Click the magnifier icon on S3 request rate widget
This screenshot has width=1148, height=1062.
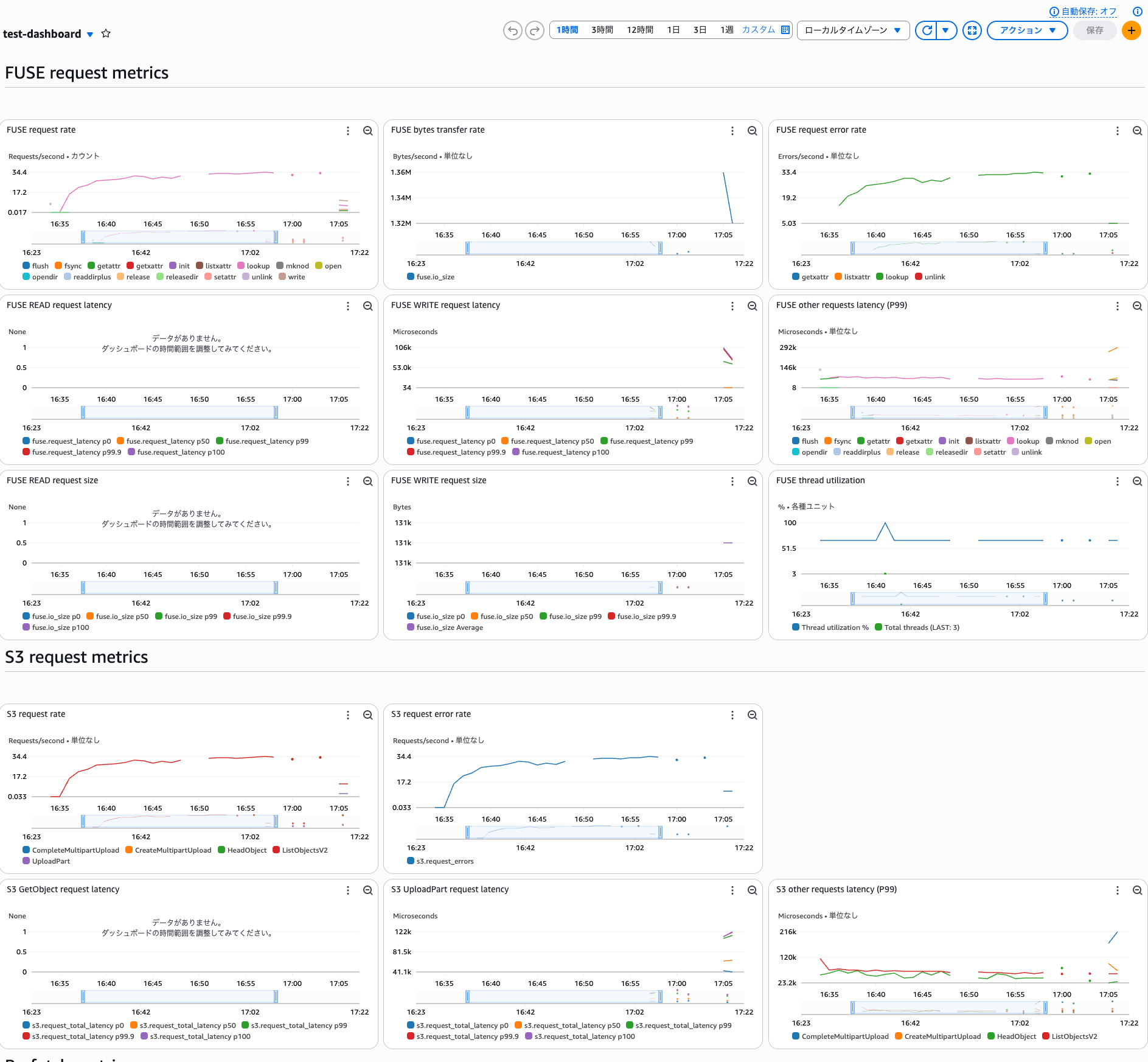pos(367,715)
